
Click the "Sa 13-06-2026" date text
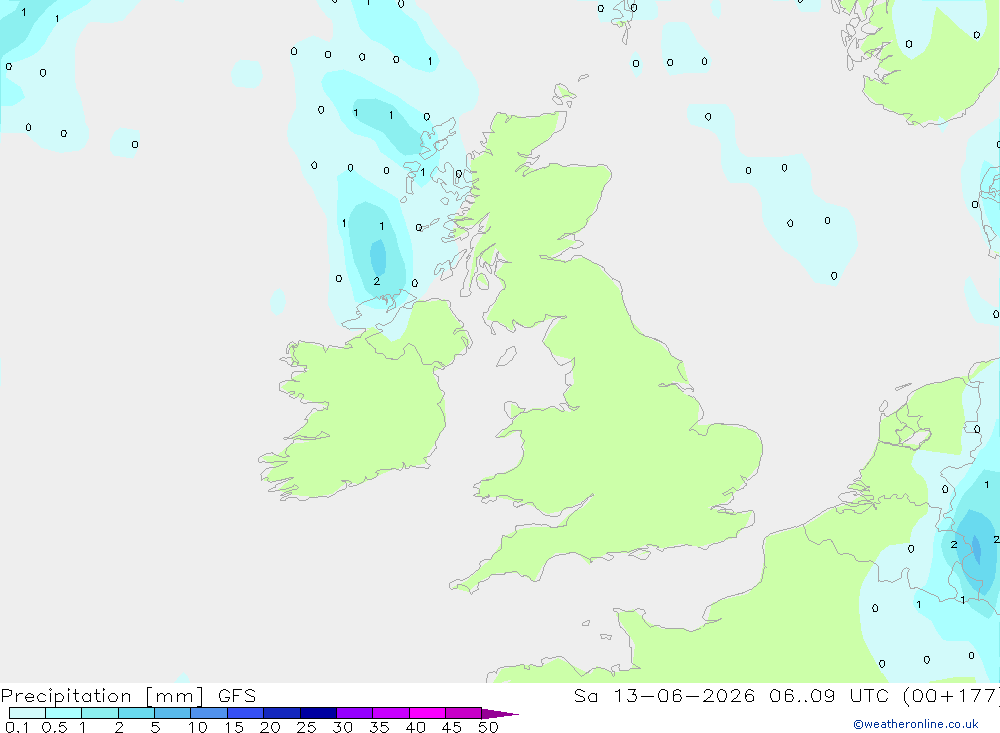(x=664, y=695)
